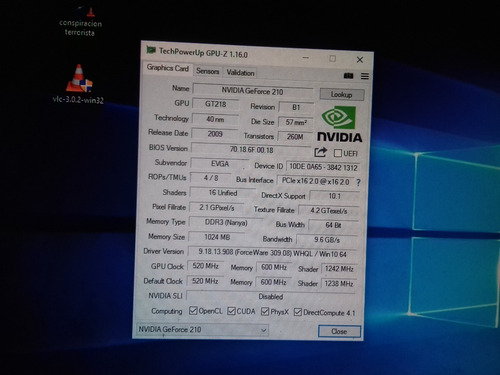500x375 pixels.
Task: Click the BIOS Version field 70.18.6F.00.18
Action: pos(251,150)
